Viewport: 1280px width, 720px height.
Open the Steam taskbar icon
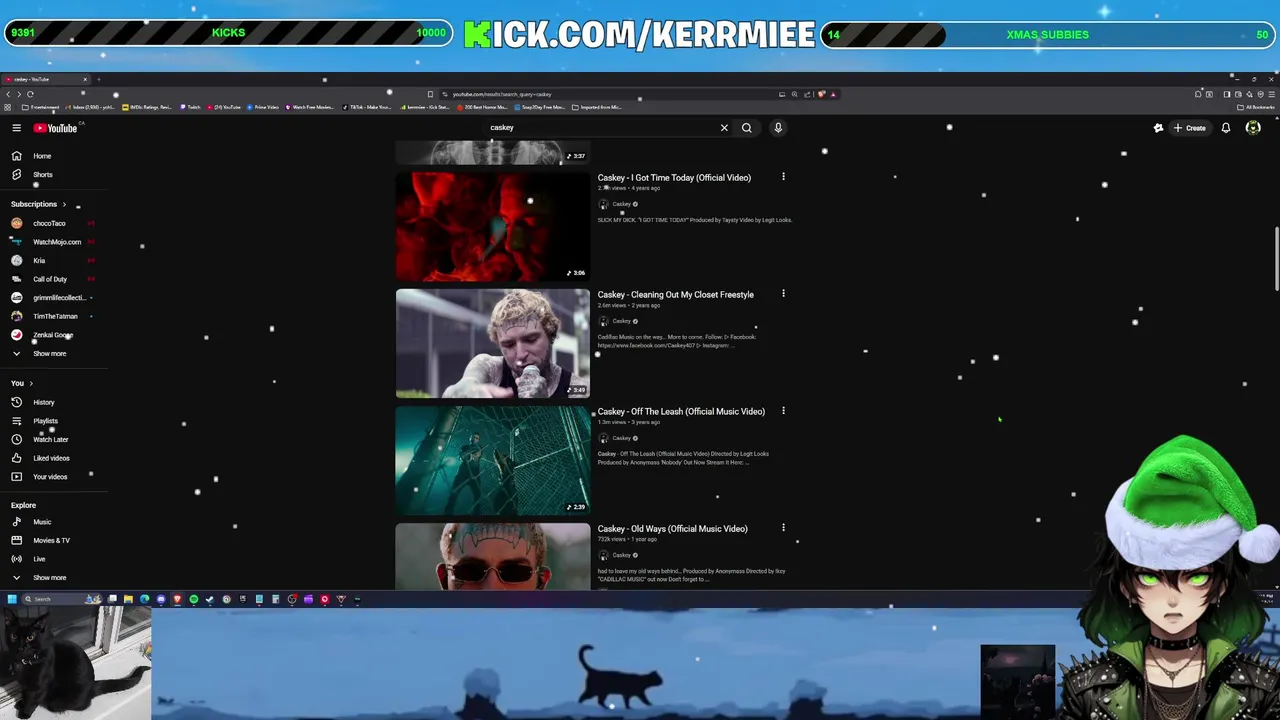coord(210,599)
